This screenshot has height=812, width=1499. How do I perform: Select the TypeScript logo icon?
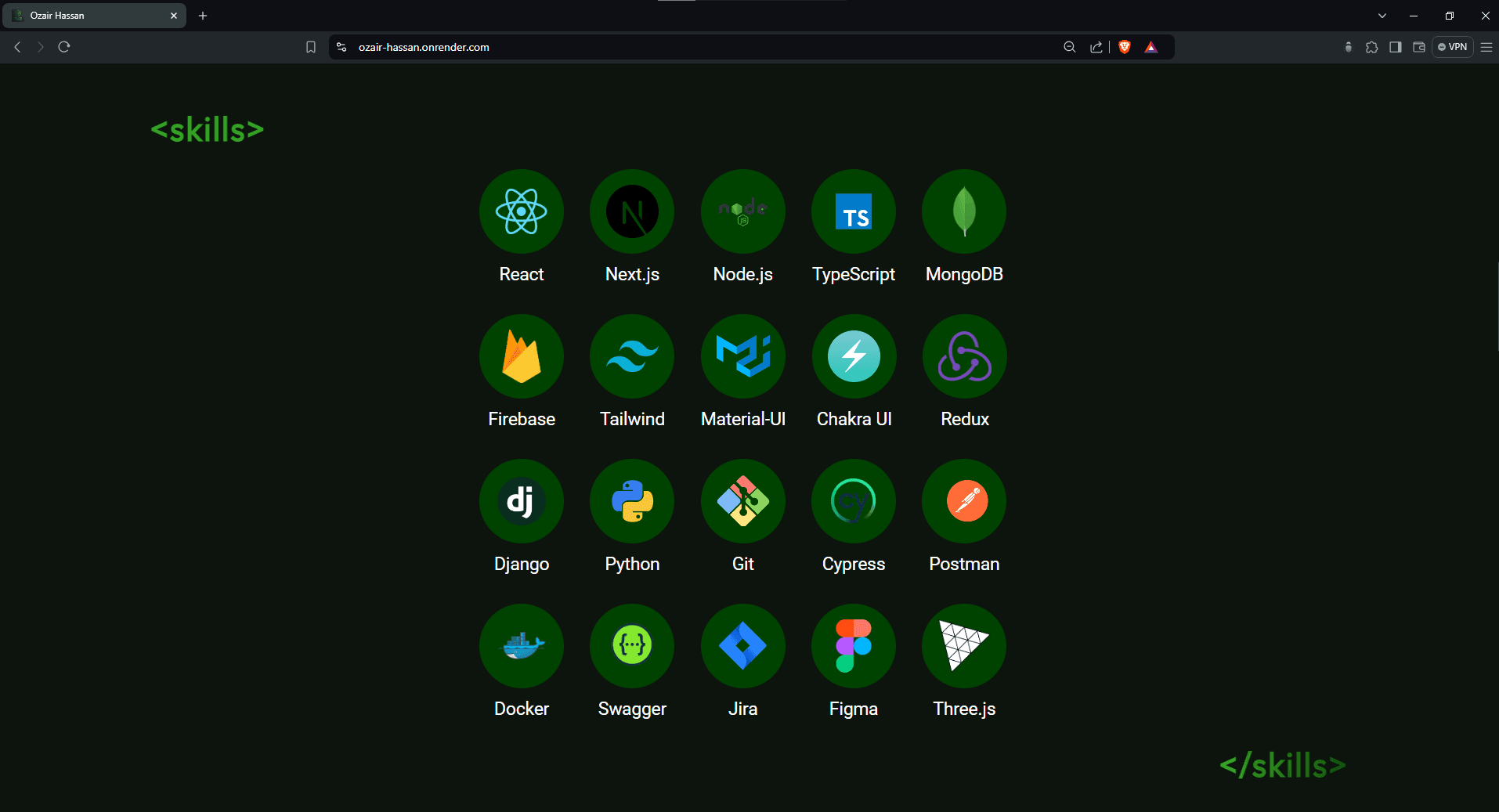coord(853,211)
